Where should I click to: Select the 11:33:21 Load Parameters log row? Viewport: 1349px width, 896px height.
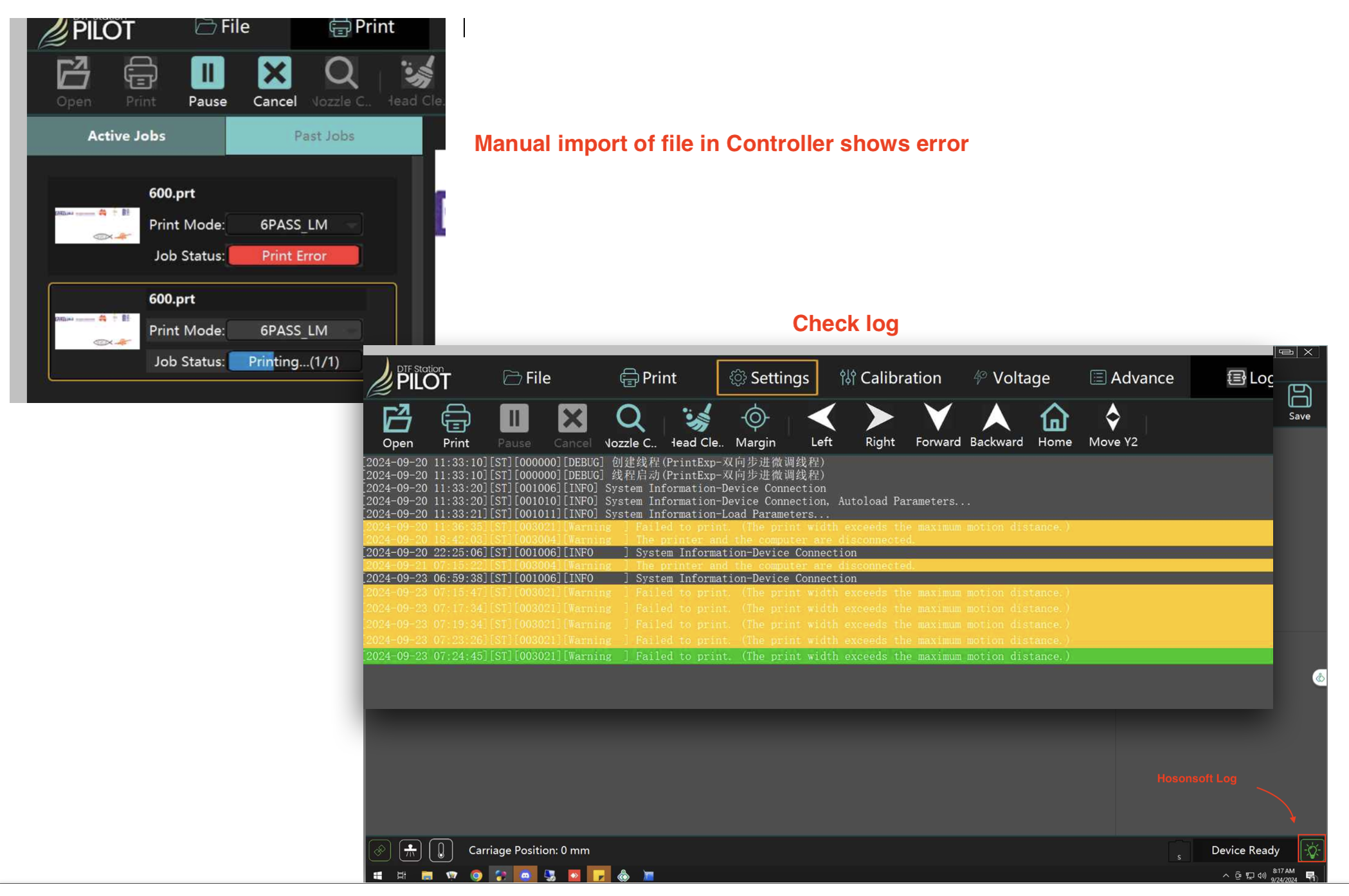click(x=817, y=514)
